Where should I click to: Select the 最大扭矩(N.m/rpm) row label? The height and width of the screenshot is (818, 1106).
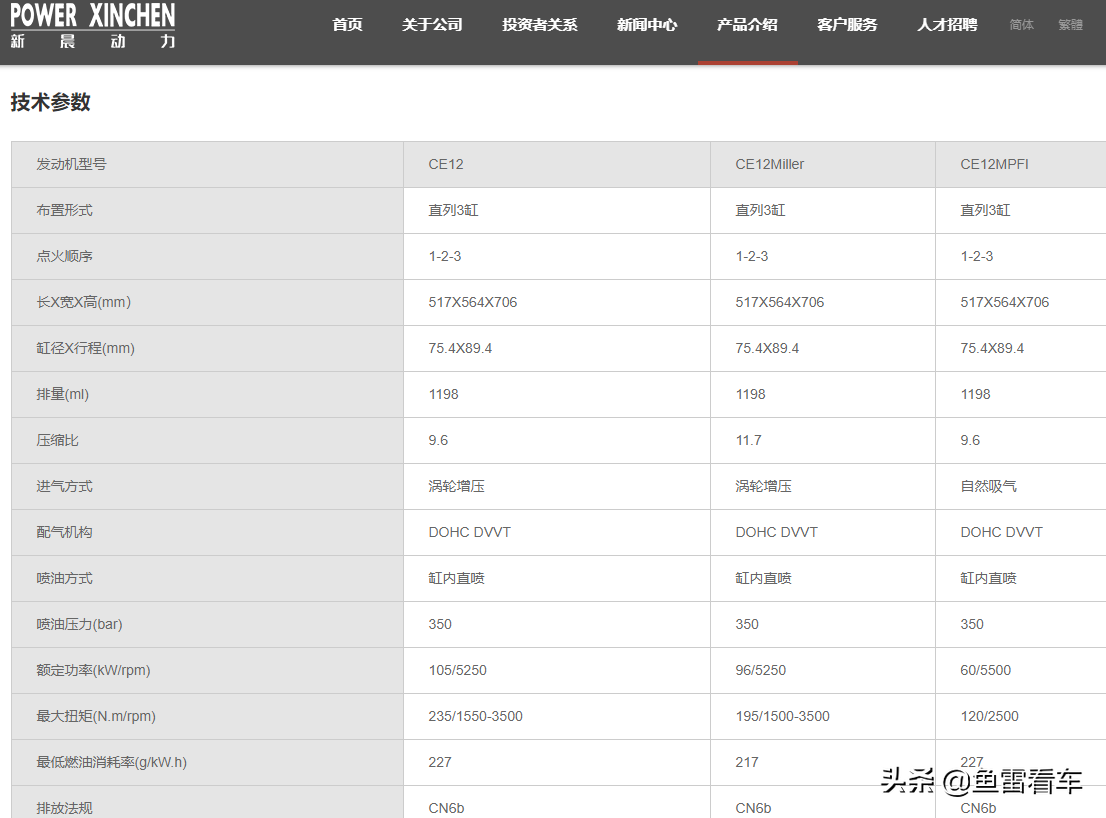(96, 716)
